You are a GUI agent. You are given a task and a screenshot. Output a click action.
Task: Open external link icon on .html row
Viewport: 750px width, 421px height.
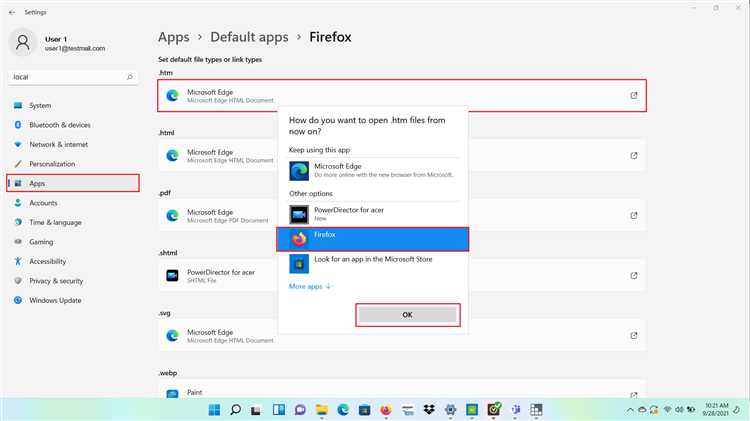pos(634,155)
